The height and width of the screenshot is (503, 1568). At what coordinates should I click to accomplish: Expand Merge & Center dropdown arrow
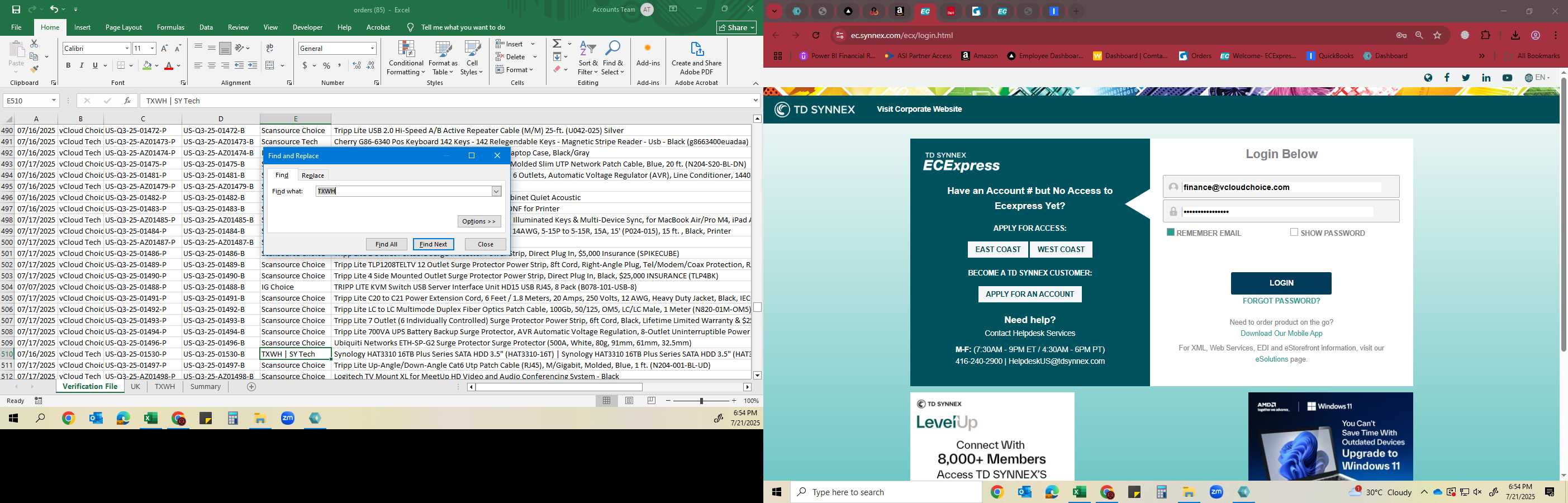[x=282, y=66]
